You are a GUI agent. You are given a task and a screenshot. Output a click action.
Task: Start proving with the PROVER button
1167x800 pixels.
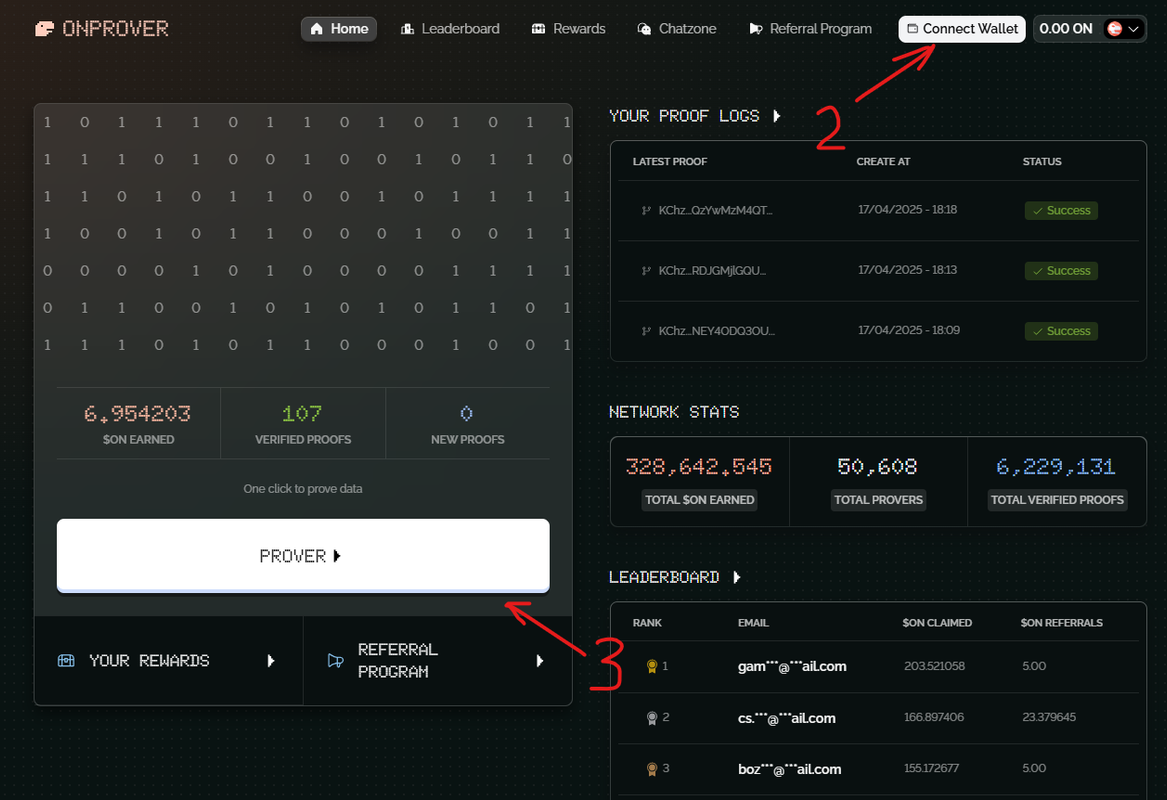(303, 556)
